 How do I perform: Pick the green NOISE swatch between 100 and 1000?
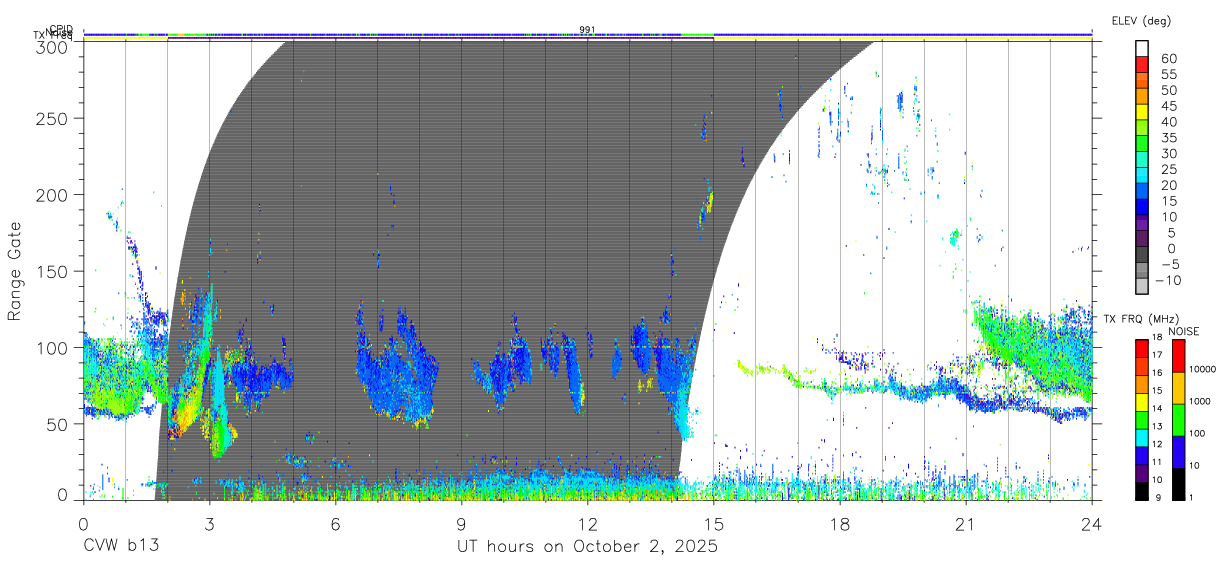[1178, 419]
